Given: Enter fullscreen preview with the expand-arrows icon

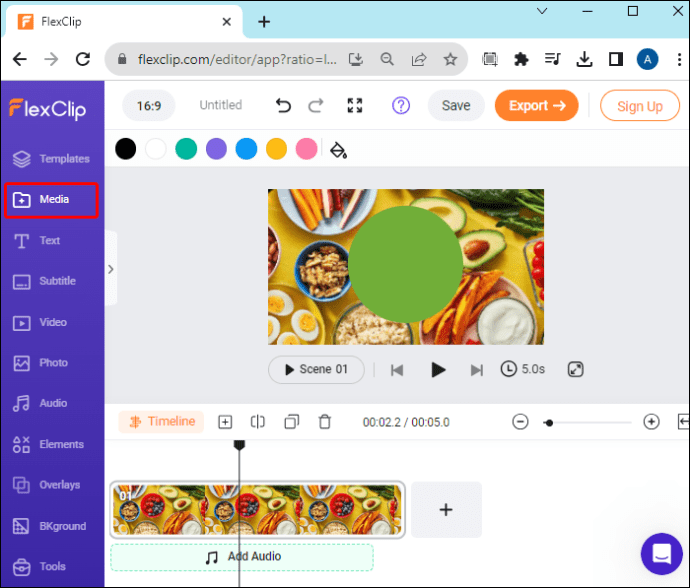Looking at the screenshot, I should point(355,106).
